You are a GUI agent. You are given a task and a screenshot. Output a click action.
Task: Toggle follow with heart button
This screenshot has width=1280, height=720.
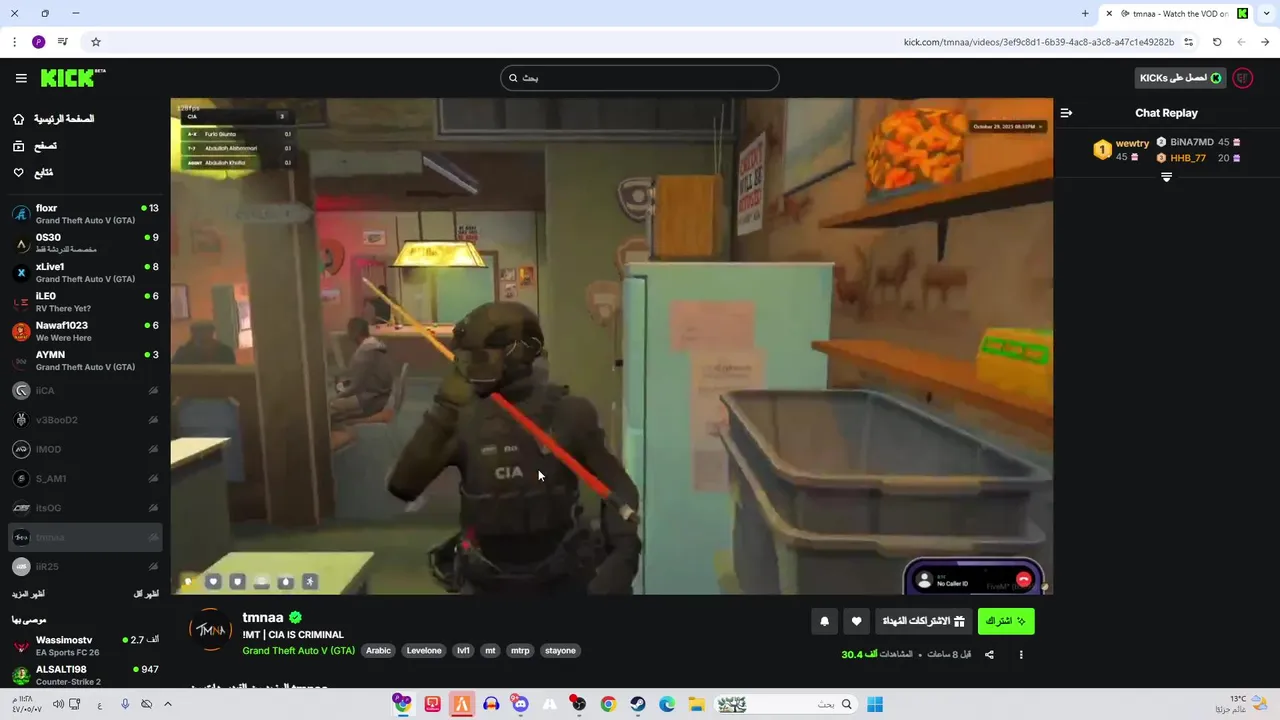[x=856, y=621]
